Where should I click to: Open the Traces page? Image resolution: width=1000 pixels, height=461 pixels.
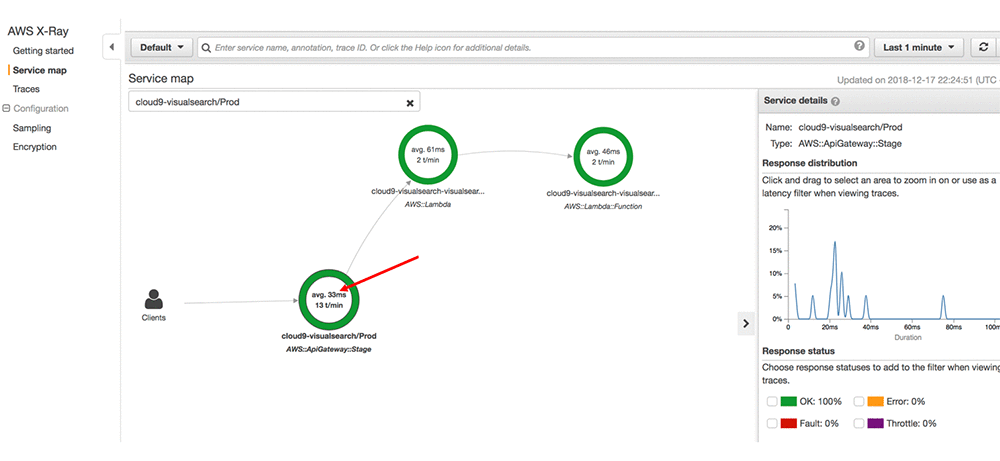pos(26,89)
